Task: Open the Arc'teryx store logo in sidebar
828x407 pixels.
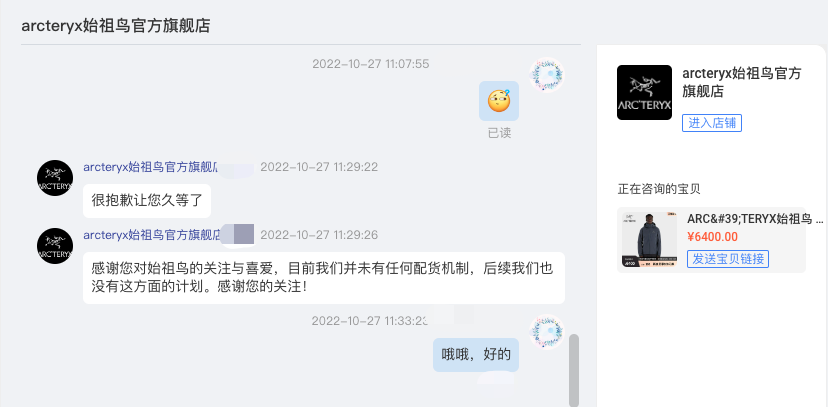Action: click(x=644, y=92)
